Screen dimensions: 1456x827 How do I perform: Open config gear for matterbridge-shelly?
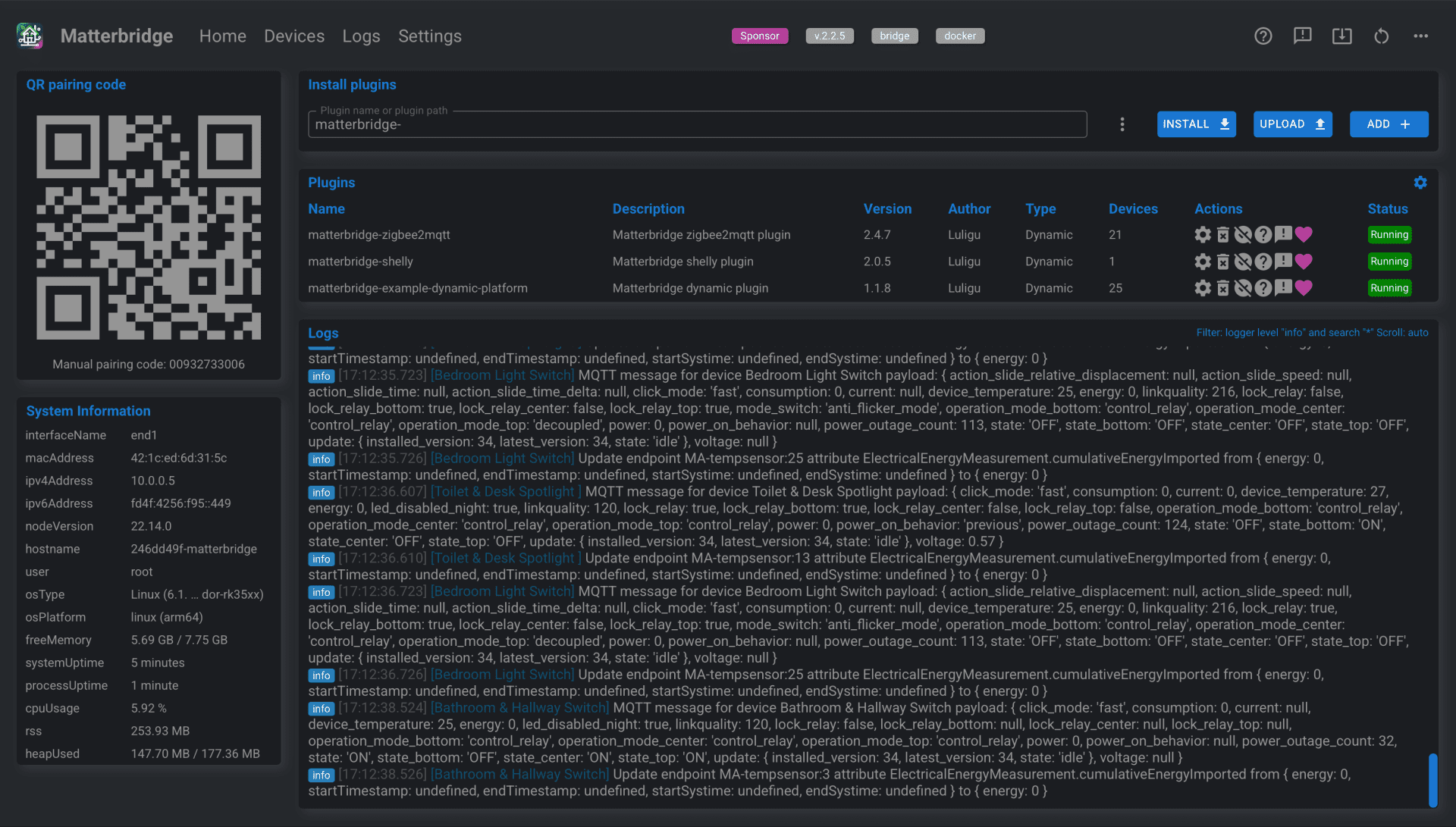pyautogui.click(x=1203, y=262)
